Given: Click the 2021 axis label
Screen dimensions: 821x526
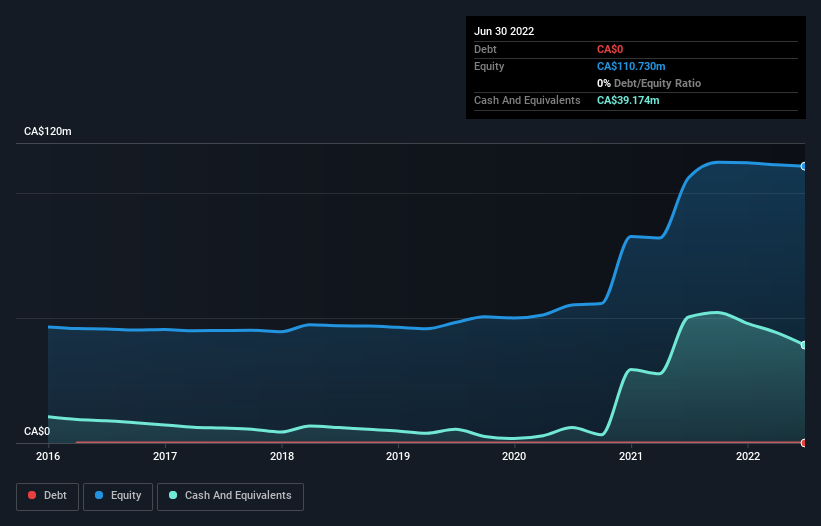Looking at the screenshot, I should click(x=631, y=456).
